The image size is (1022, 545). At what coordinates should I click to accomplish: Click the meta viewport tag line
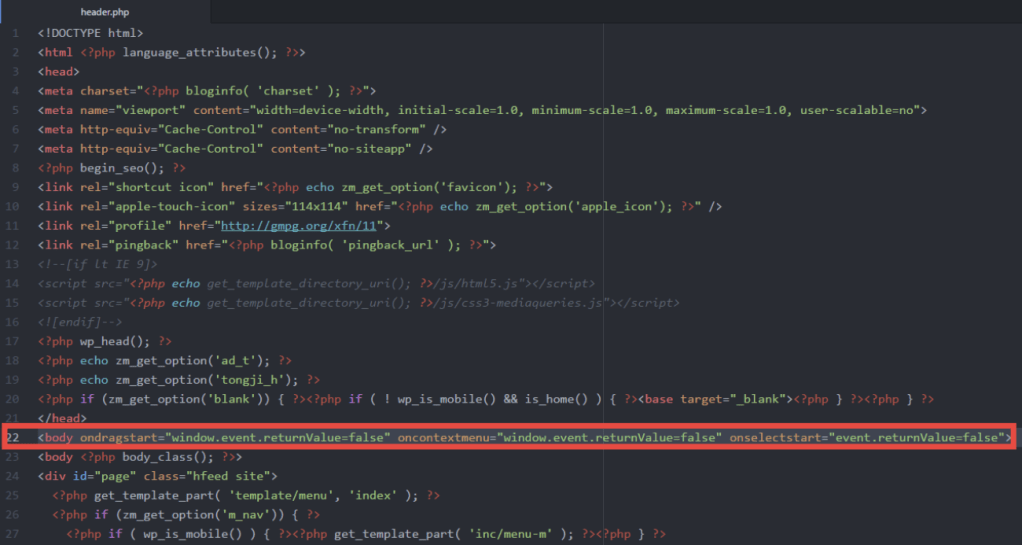[x=482, y=110]
